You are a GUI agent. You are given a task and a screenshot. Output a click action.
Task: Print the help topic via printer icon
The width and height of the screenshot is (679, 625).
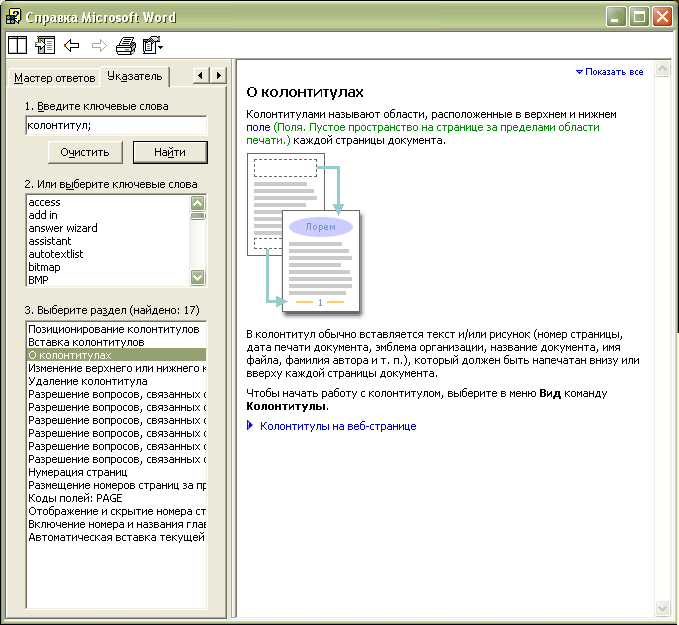(x=126, y=45)
